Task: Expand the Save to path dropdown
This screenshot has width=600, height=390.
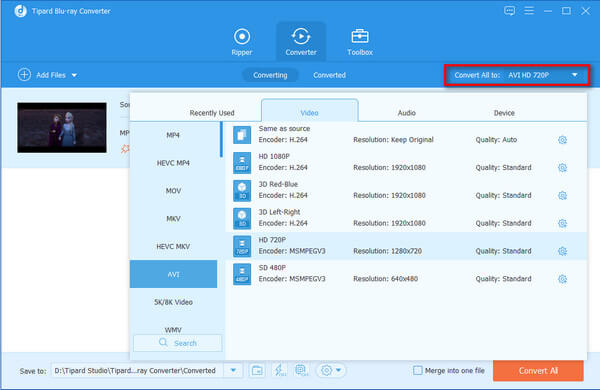Action: 233,370
